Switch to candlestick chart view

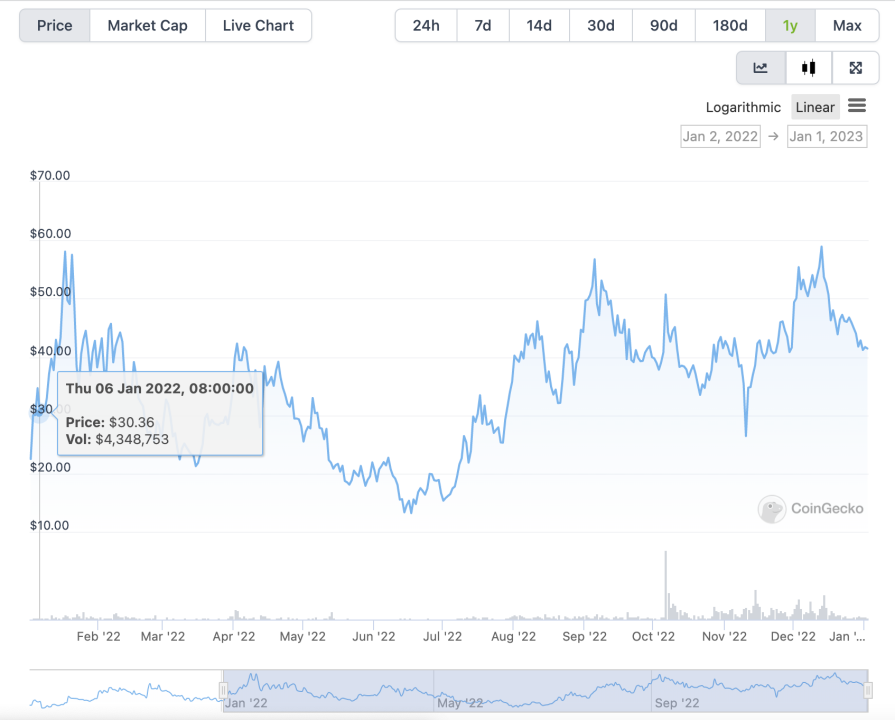808,67
